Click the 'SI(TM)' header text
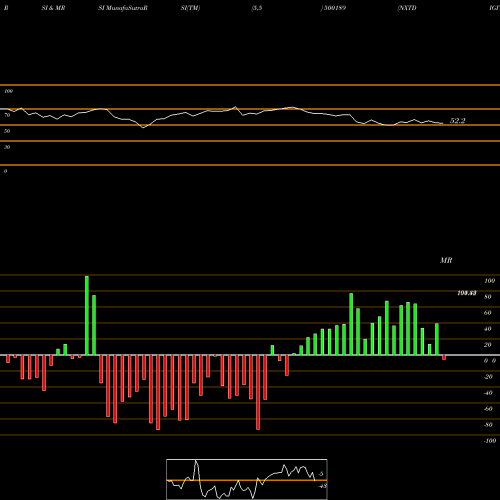The width and height of the screenshot is (500, 500). click(190, 8)
